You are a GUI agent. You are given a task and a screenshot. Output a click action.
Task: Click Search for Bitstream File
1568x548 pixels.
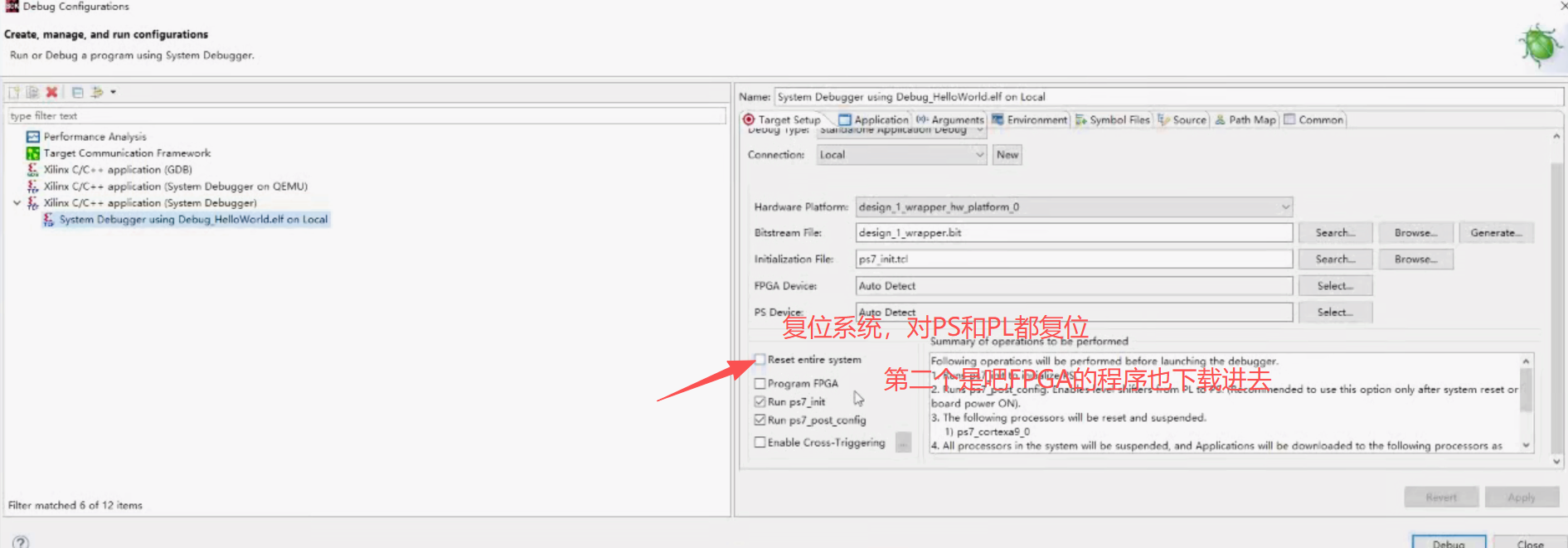(1335, 233)
